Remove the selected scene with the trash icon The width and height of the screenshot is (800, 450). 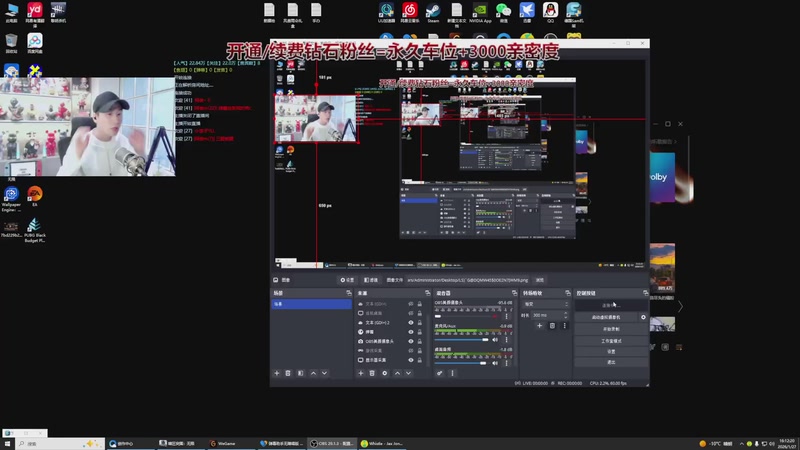click(x=288, y=373)
